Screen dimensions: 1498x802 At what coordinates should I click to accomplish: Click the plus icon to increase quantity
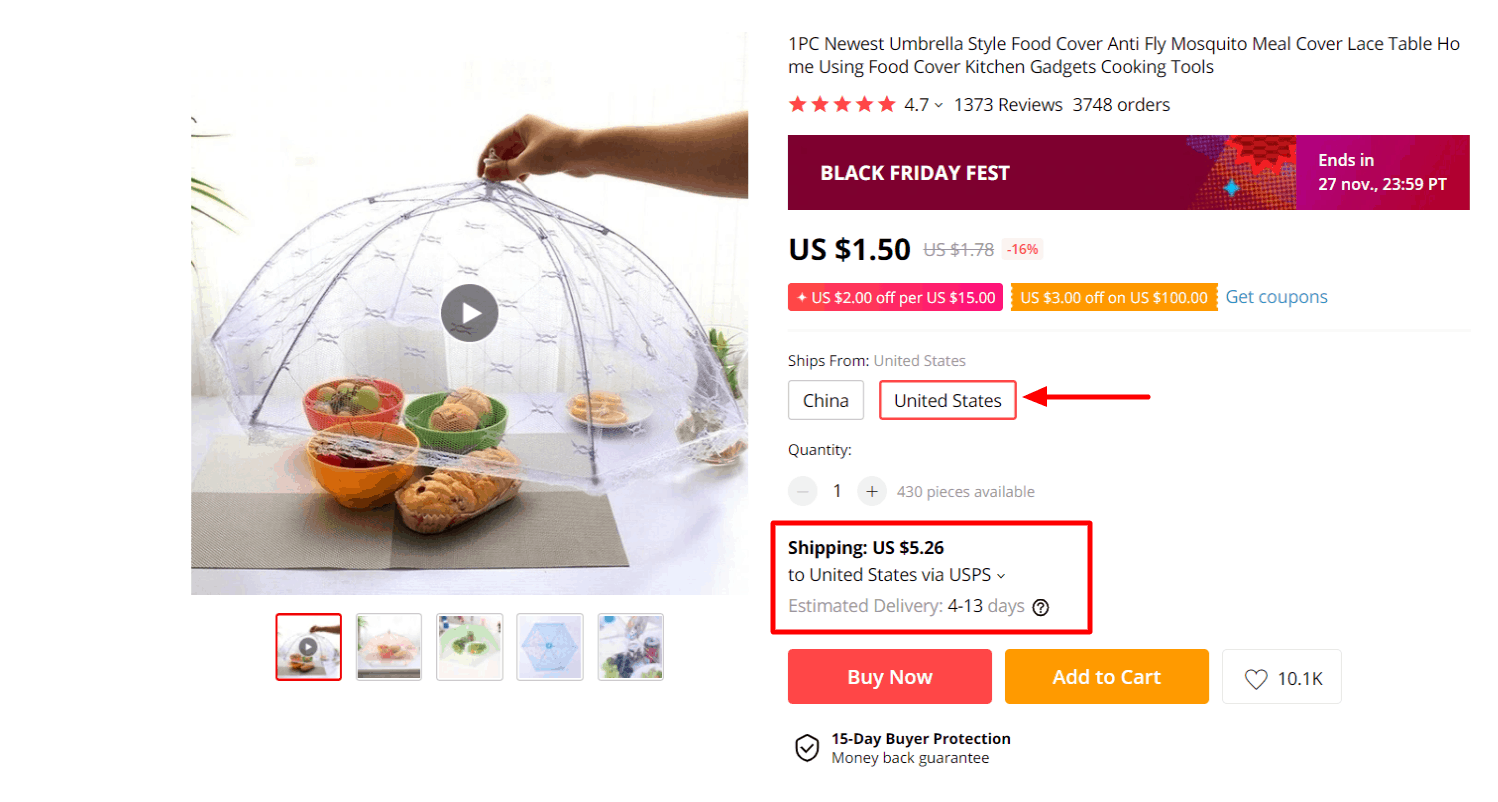pyautogui.click(x=872, y=491)
